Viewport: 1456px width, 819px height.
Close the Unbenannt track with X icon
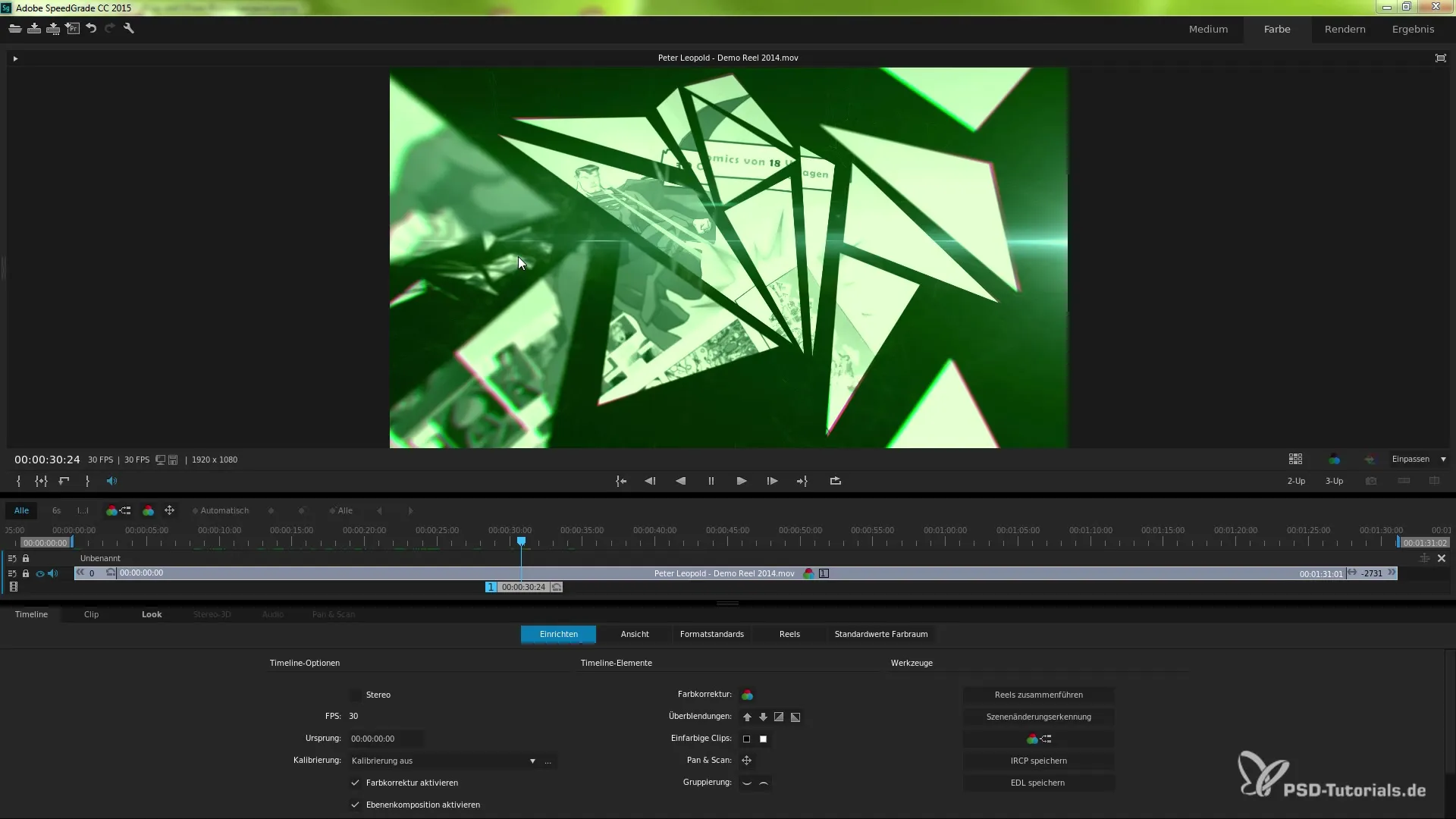click(x=1442, y=558)
